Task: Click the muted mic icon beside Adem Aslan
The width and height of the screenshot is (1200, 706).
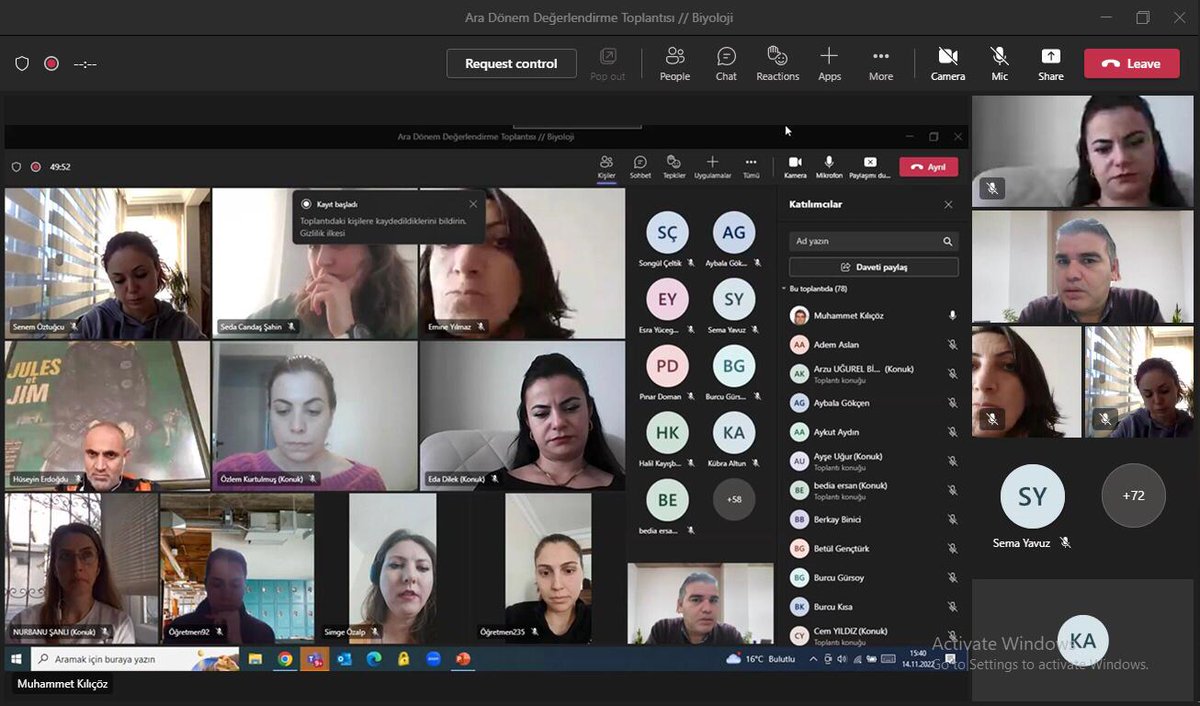Action: pos(952,345)
